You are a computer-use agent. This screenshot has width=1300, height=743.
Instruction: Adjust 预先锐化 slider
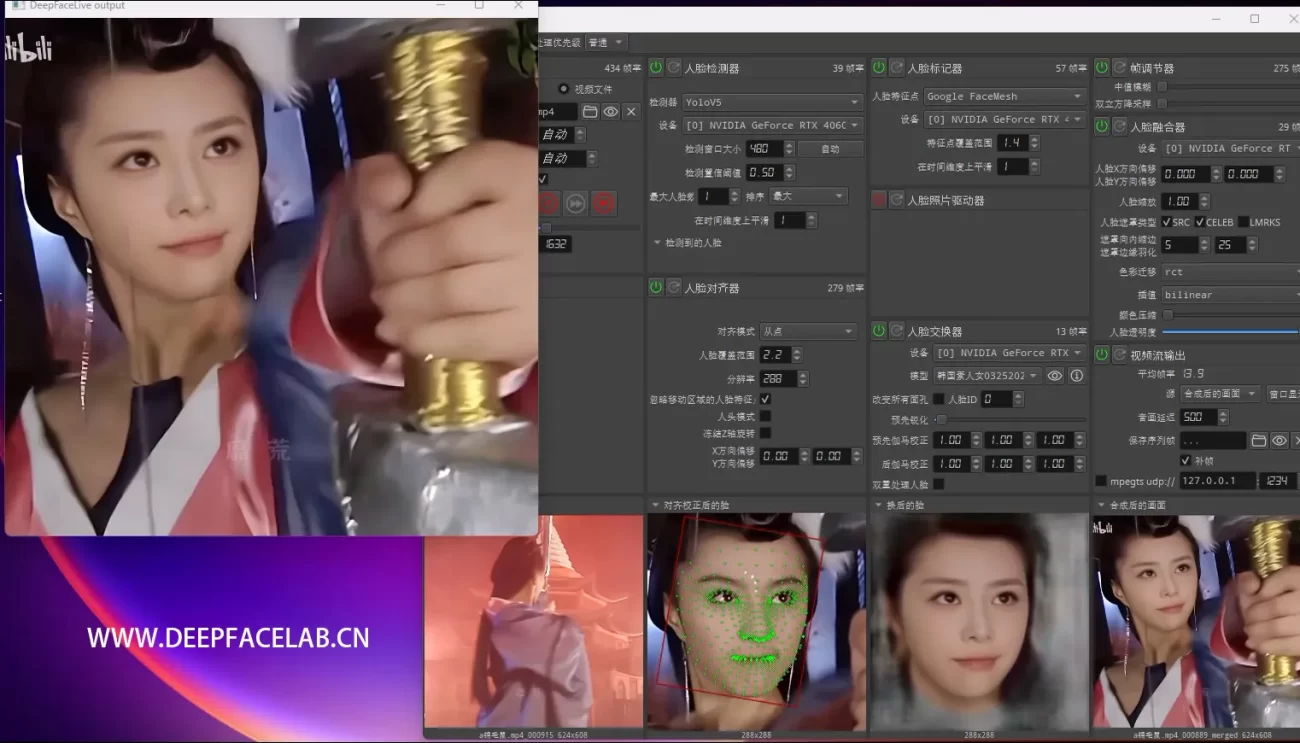click(1010, 420)
